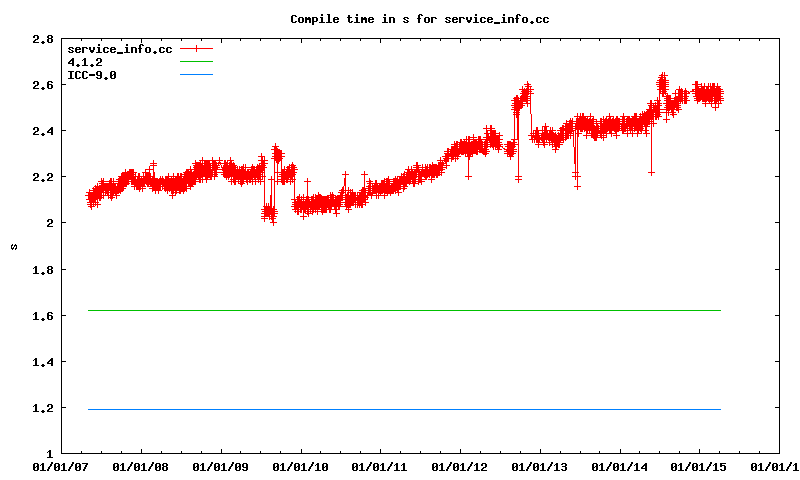Image resolution: width=800 pixels, height=480 pixels.
Task: Click the '01/01/07' x-axis date label
Action: (61, 466)
